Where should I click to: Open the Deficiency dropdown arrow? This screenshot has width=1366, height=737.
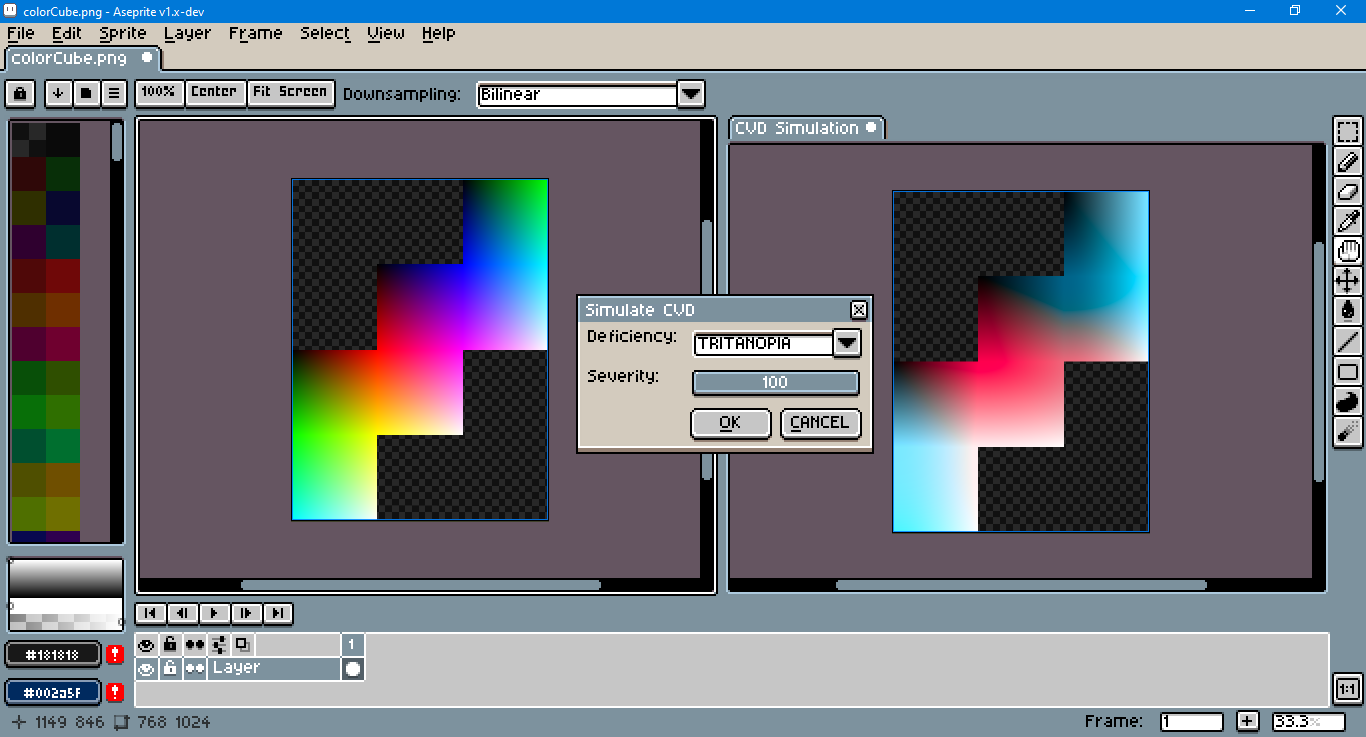pos(847,343)
